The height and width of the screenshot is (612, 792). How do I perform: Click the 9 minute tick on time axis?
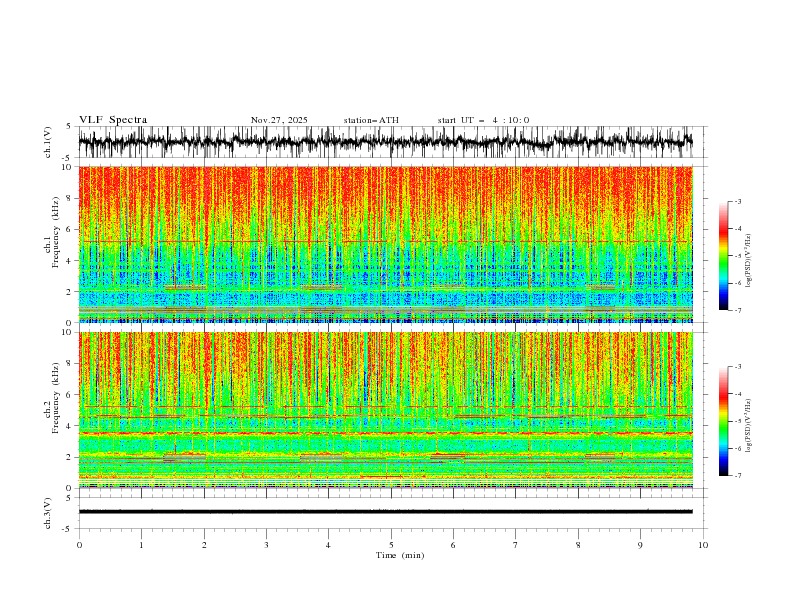tap(640, 545)
